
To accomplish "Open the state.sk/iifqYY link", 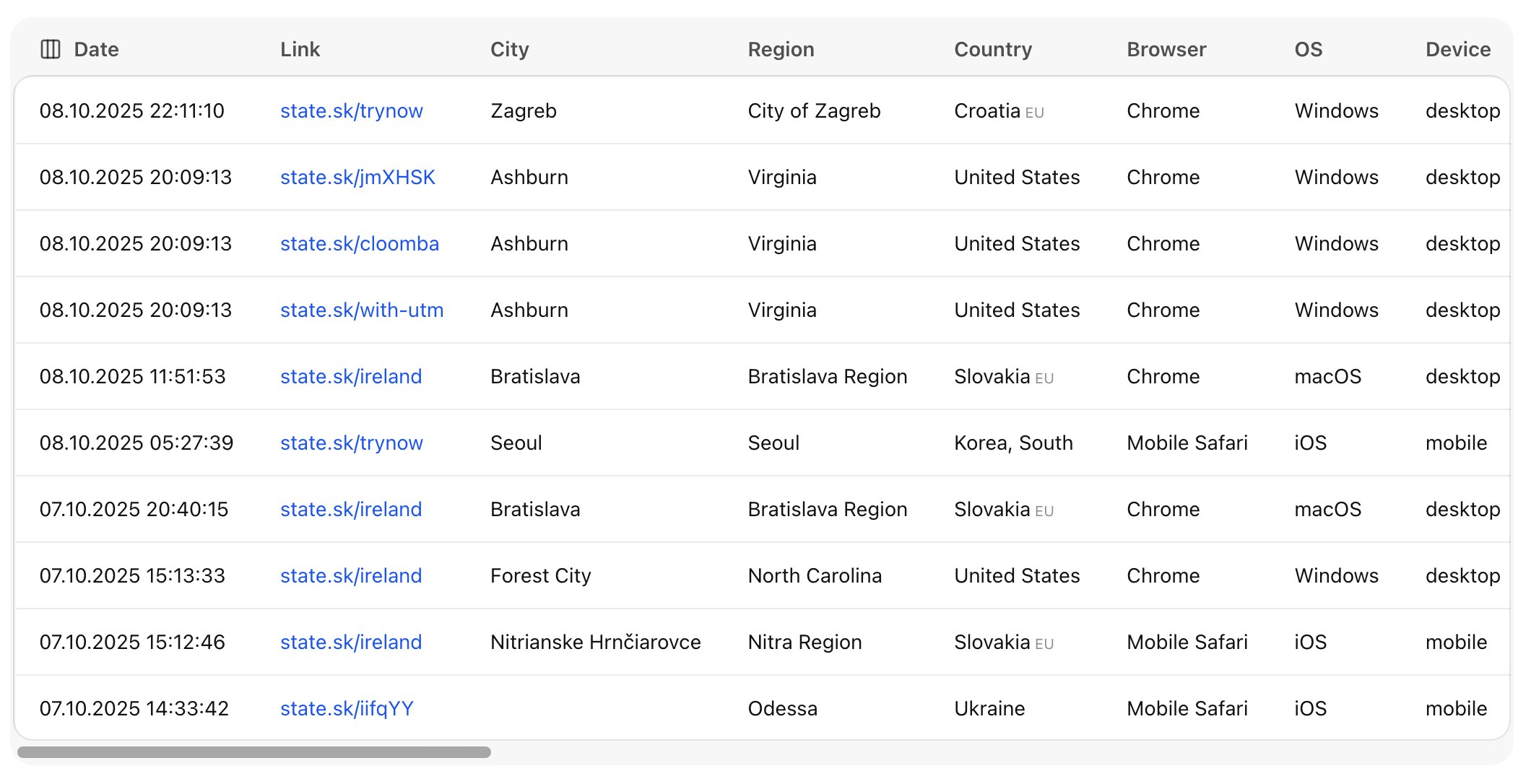I will point(347,708).
